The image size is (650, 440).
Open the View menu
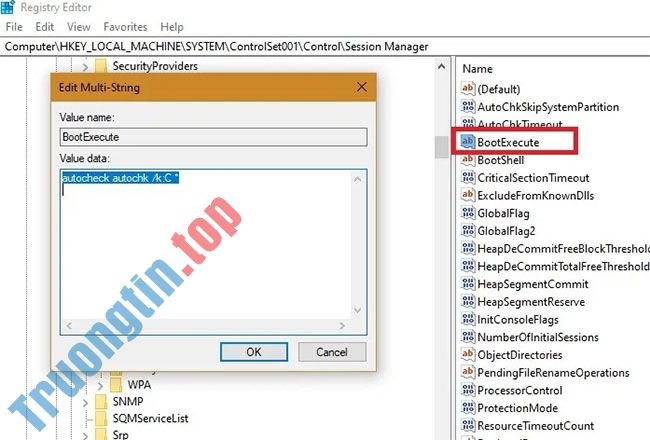(x=78, y=27)
